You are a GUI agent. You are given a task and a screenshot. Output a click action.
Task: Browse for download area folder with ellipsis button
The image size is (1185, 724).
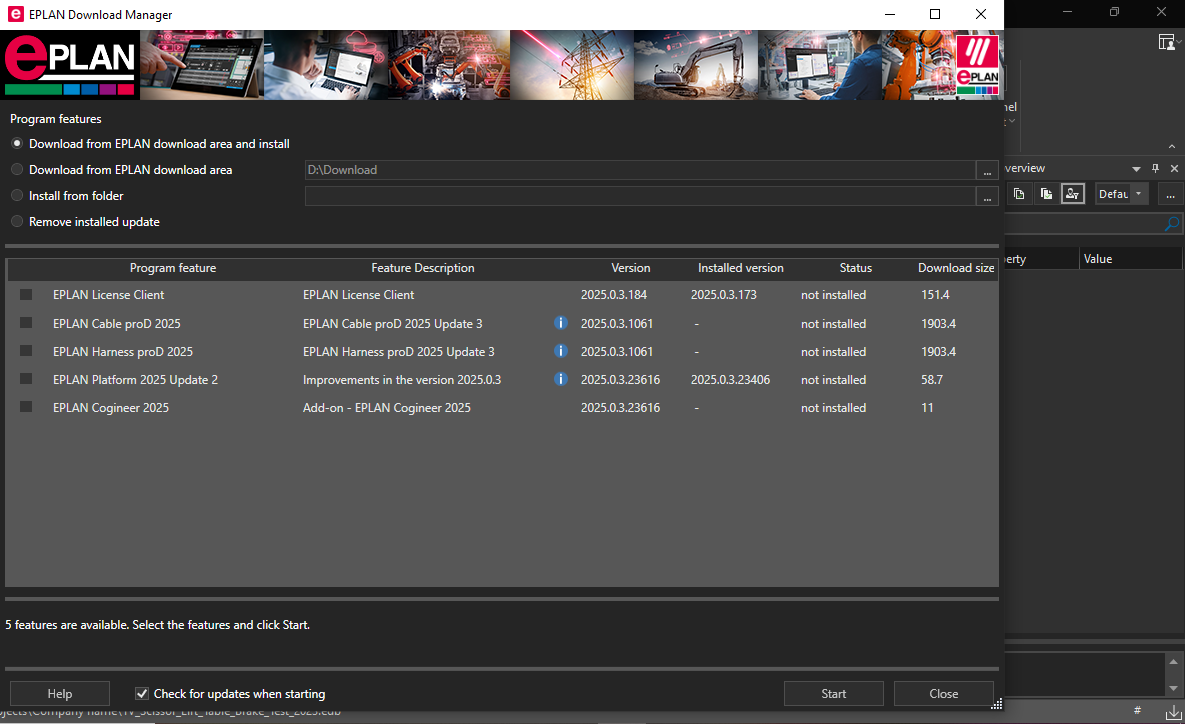point(987,170)
